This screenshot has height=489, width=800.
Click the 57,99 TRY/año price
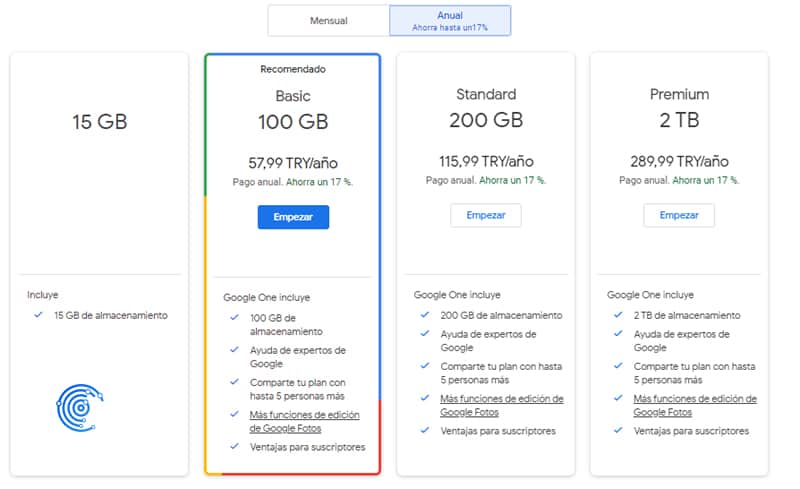click(293, 163)
